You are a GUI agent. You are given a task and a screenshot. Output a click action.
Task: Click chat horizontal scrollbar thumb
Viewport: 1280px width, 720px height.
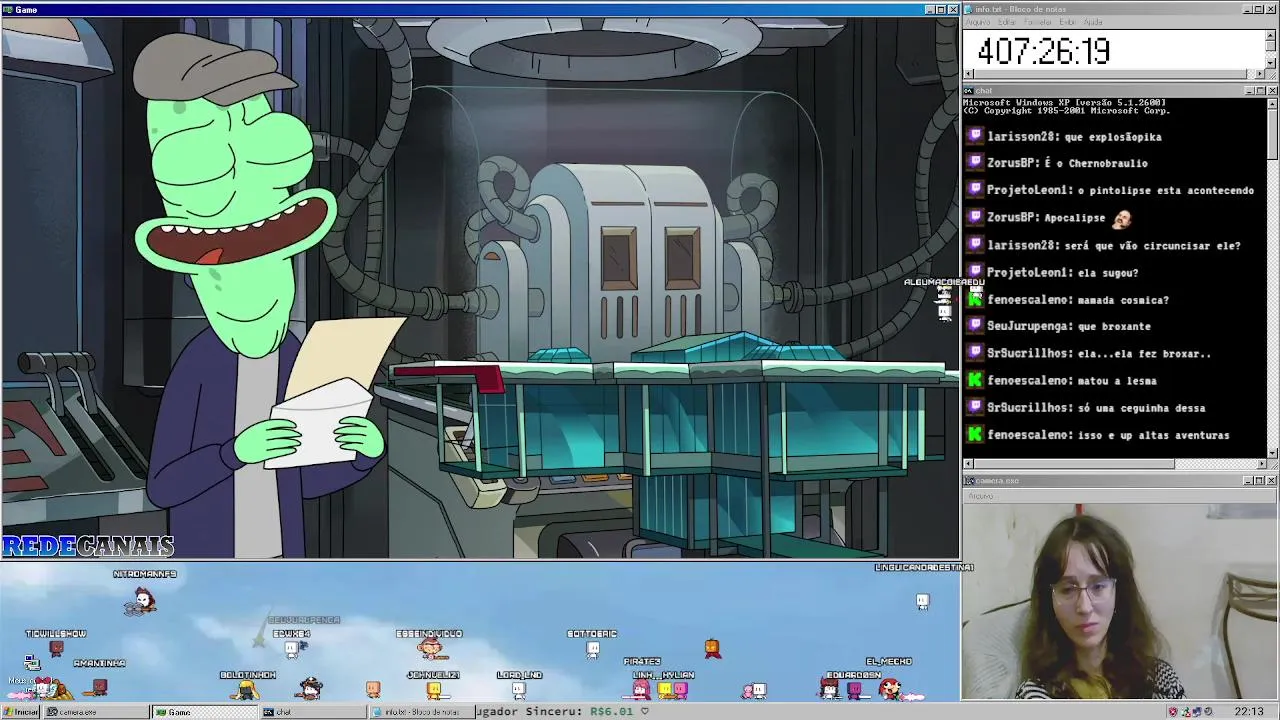(x=1074, y=464)
